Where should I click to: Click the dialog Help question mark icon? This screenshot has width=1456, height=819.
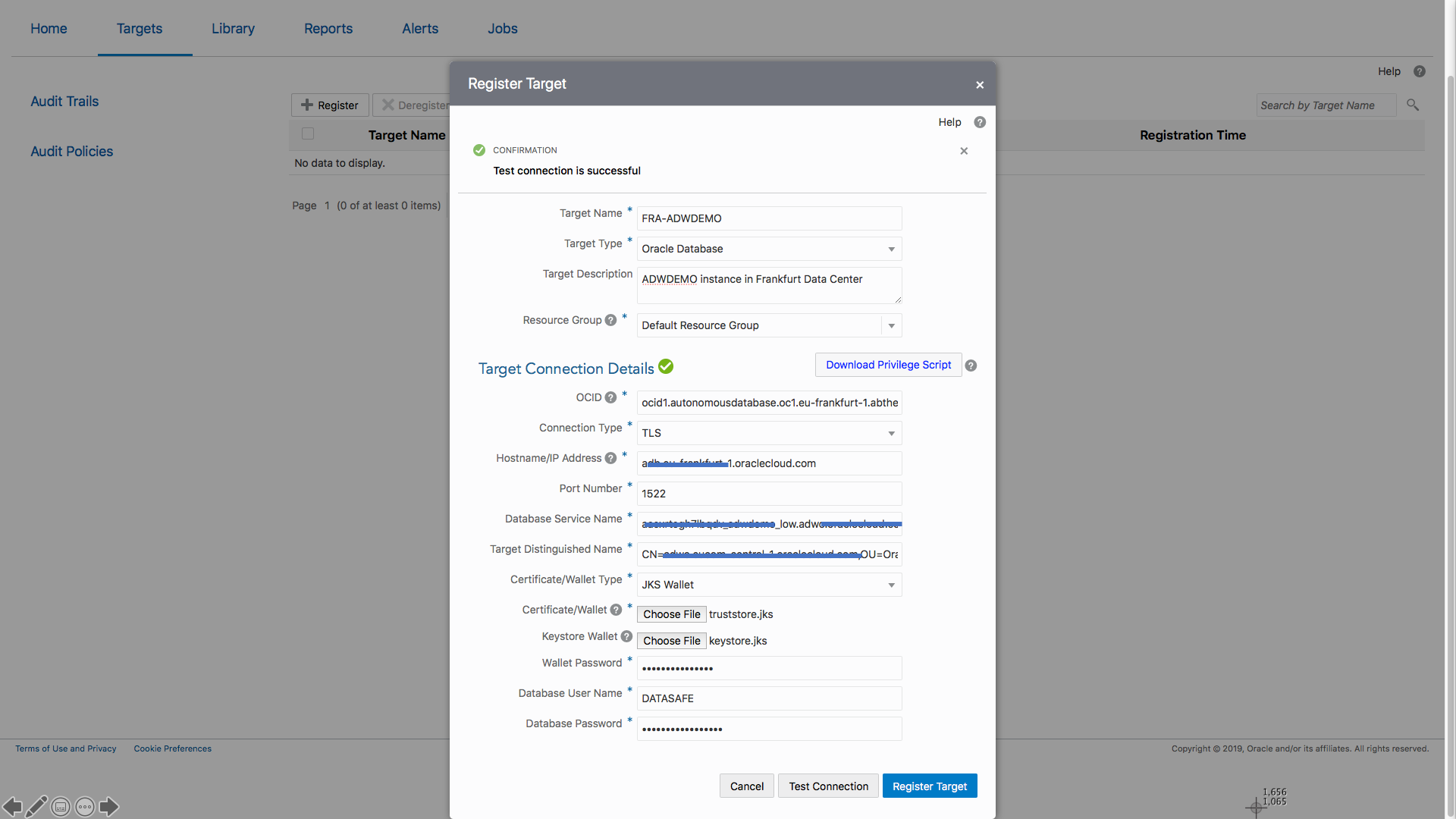click(x=980, y=122)
